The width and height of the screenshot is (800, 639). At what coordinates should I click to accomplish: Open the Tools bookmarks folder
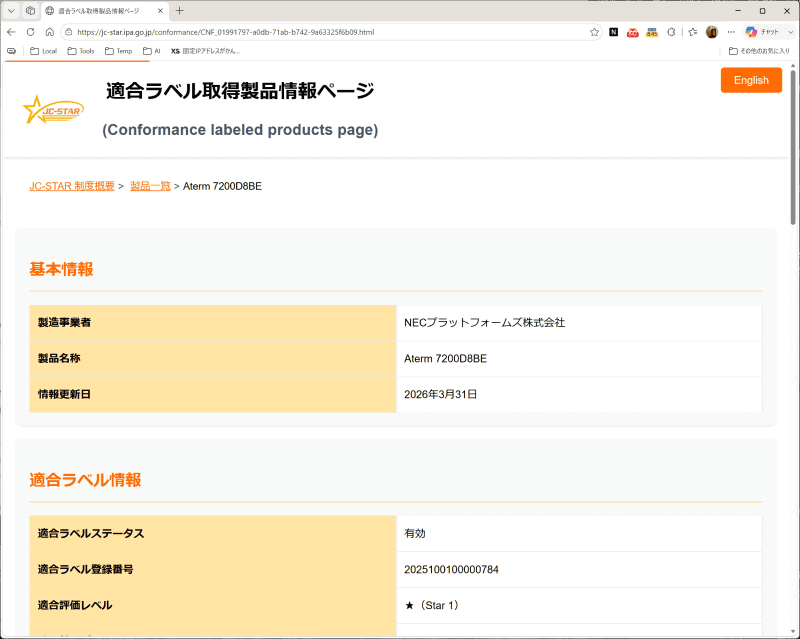point(81,51)
